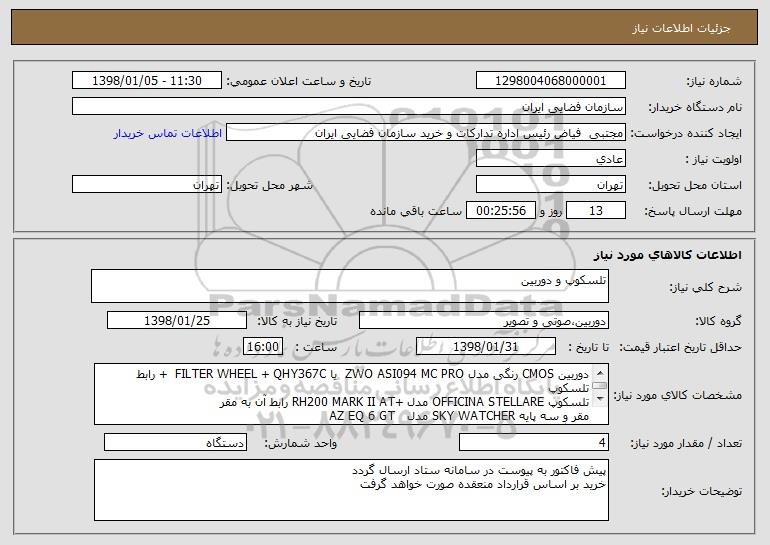Click the label مهلت ارسال پاسخ
This screenshot has width=770, height=545.
point(693,211)
